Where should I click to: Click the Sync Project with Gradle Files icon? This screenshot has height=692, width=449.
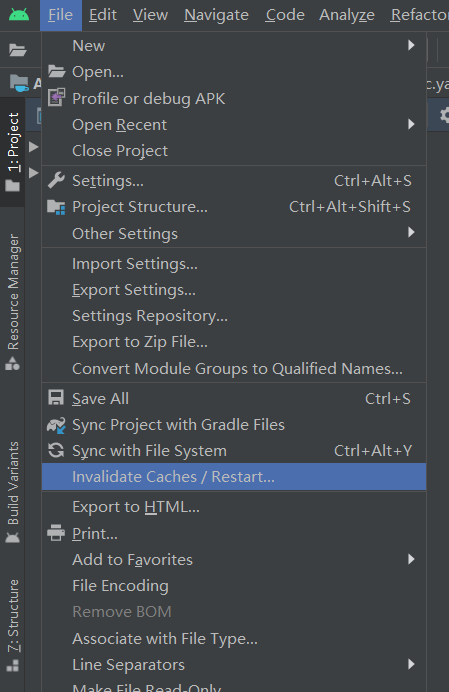[x=56, y=425]
